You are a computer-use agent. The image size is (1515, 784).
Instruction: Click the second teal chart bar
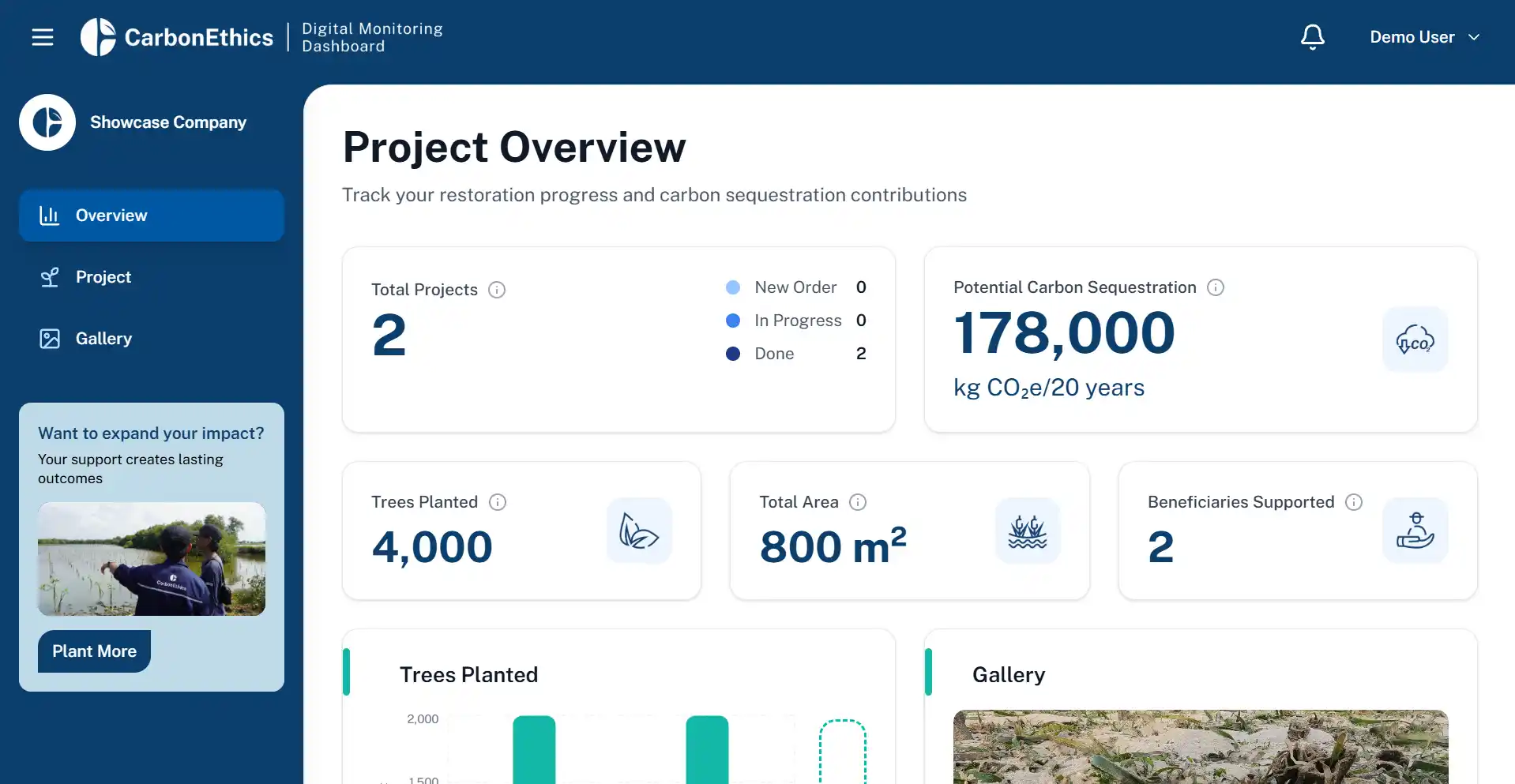[707, 750]
